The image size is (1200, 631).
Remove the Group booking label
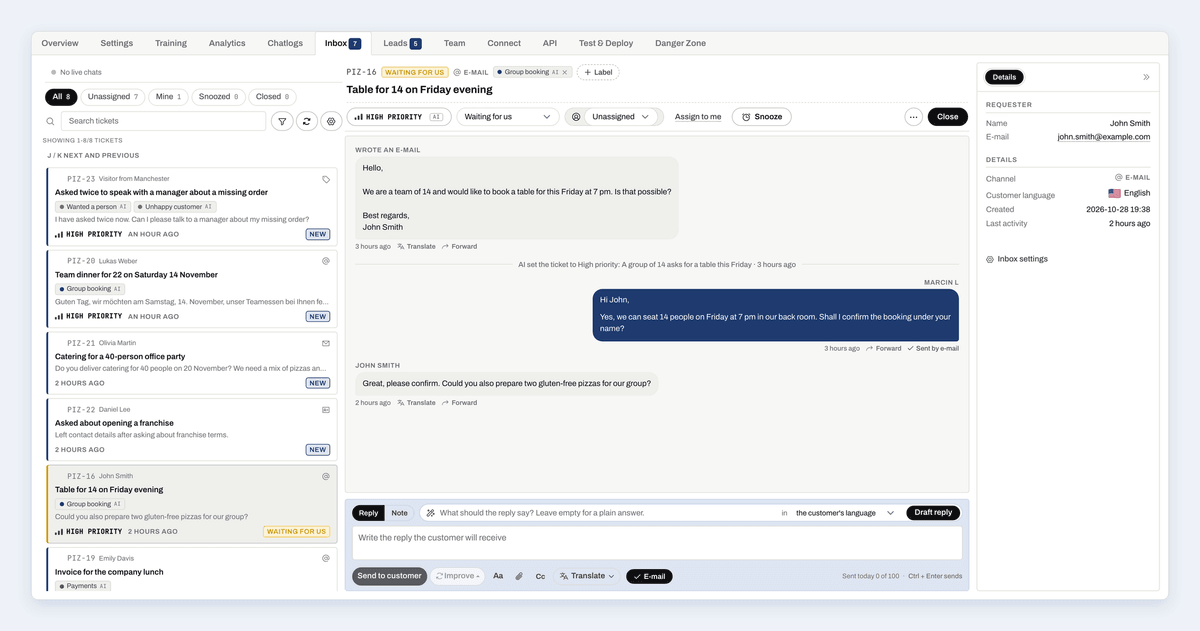pyautogui.click(x=565, y=72)
